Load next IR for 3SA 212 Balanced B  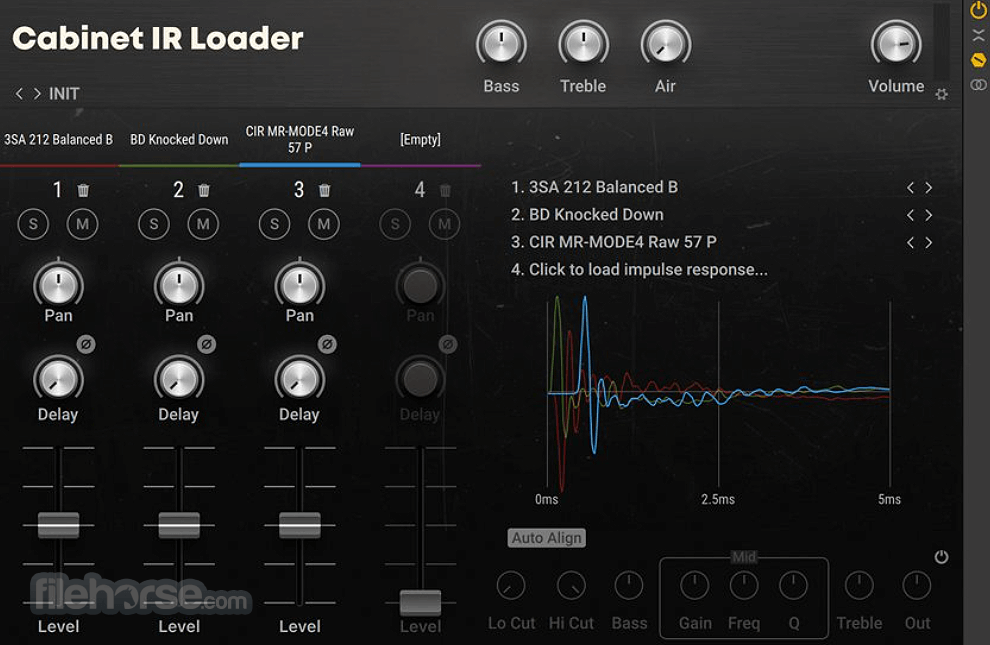pos(929,187)
